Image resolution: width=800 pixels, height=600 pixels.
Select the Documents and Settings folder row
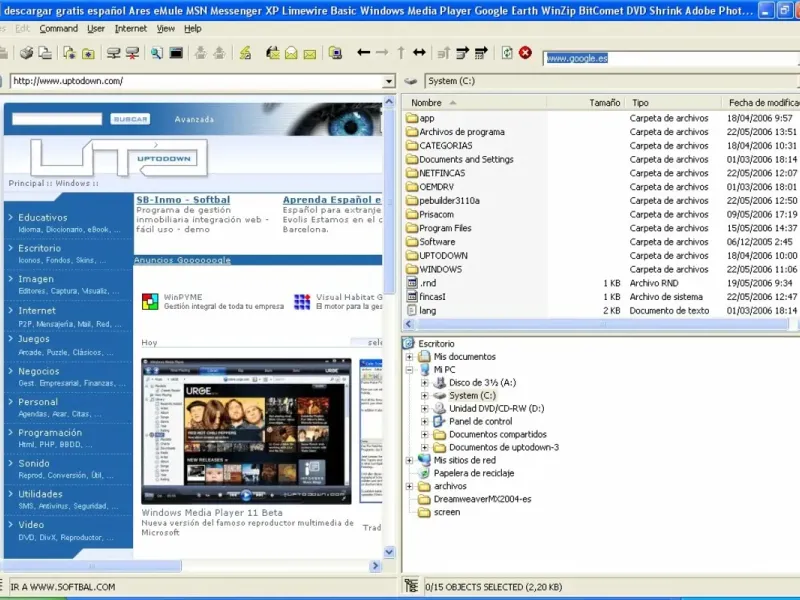(601, 159)
